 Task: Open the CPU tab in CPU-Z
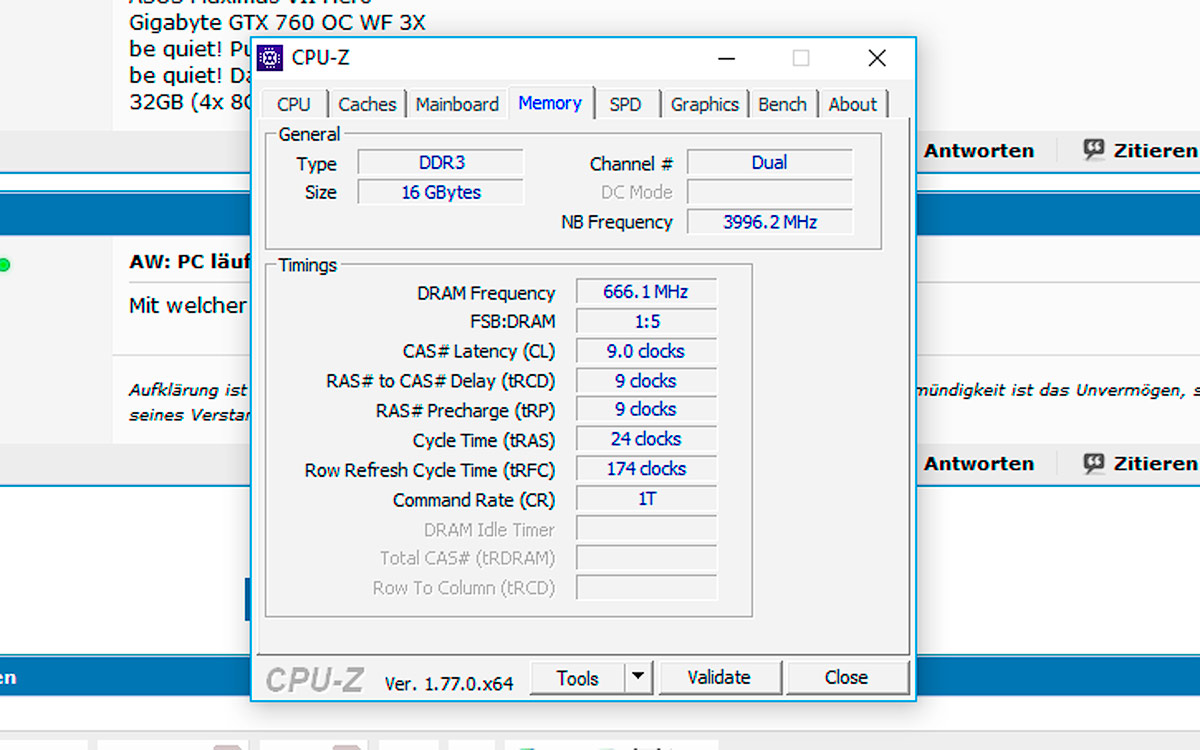click(x=294, y=104)
